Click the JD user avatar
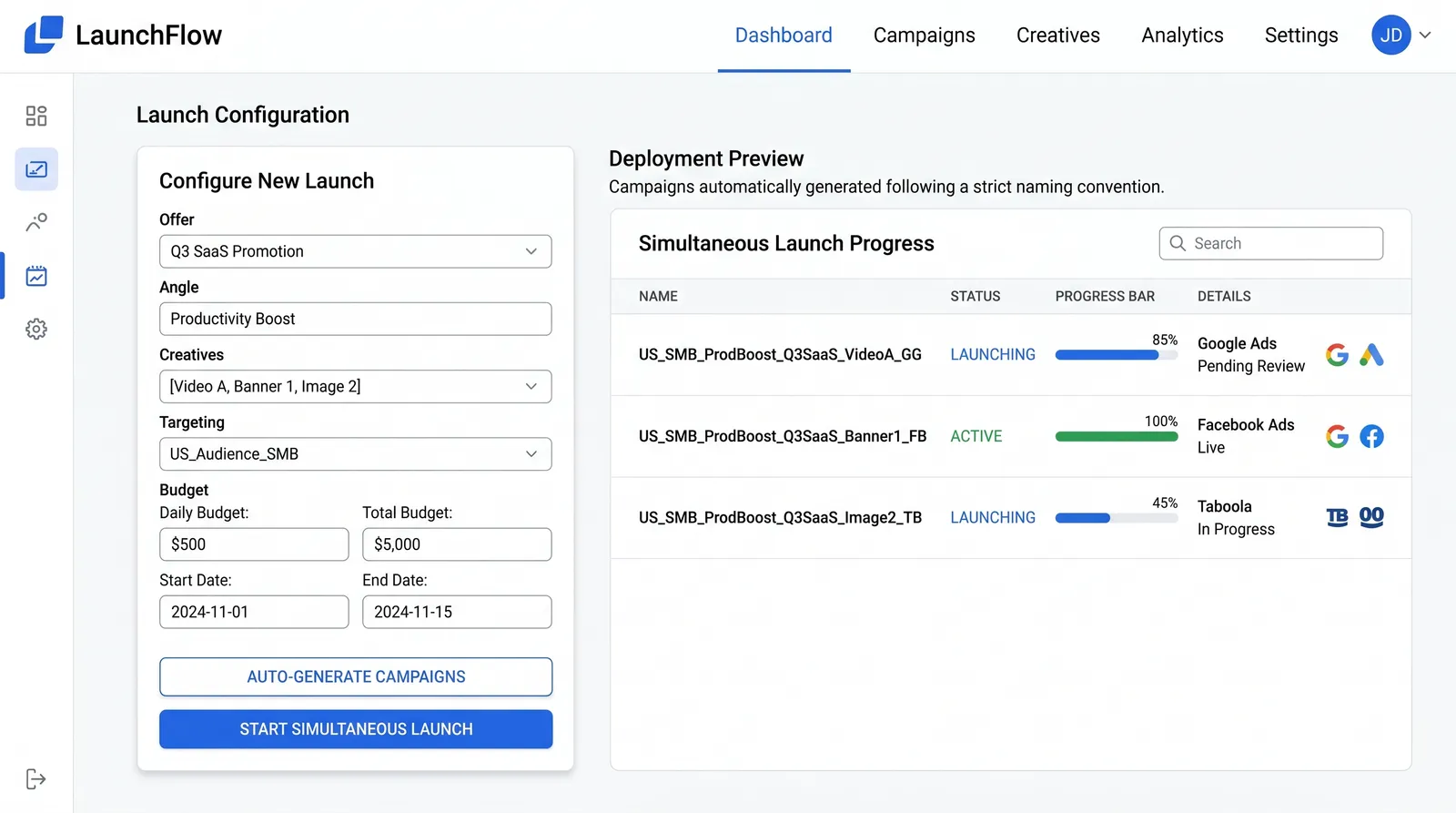1456x813 pixels. pyautogui.click(x=1390, y=36)
